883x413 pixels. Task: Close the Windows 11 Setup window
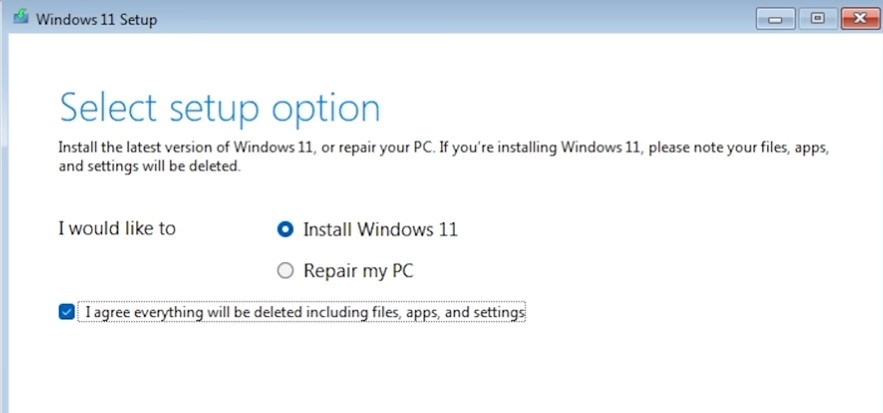[x=859, y=19]
